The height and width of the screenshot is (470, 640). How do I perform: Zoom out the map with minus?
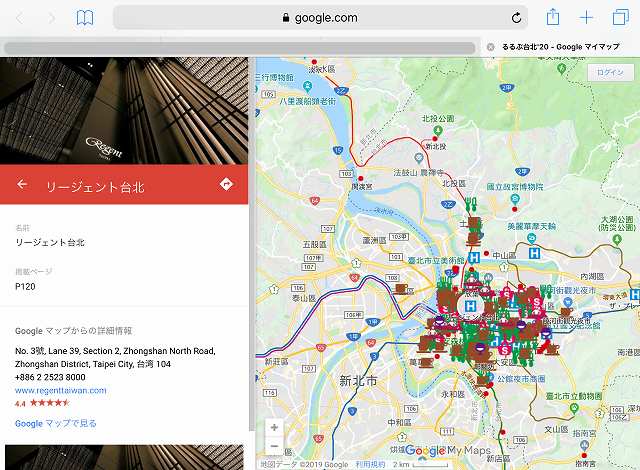(x=274, y=446)
